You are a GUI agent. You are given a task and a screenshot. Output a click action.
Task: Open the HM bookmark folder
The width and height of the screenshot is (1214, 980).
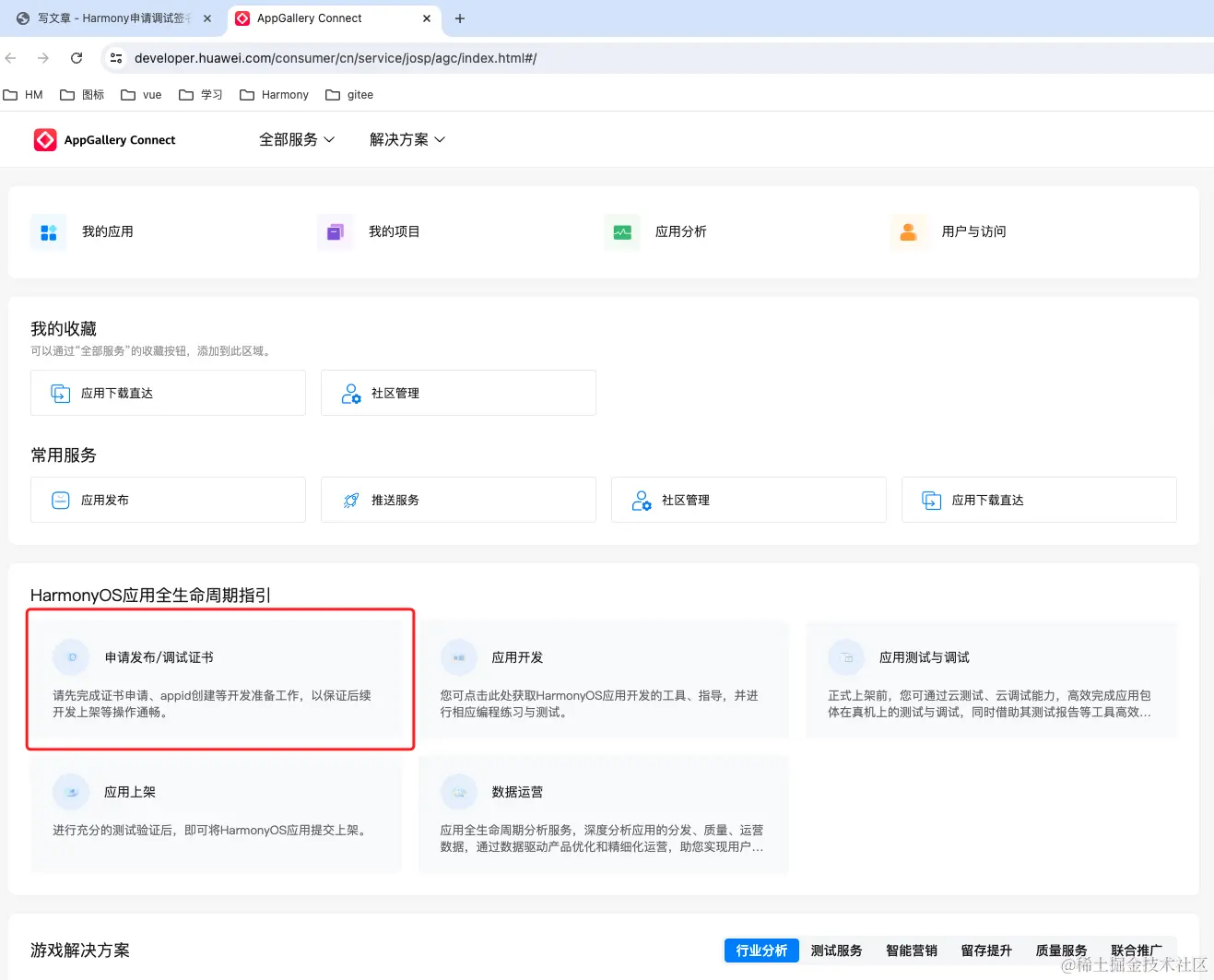coord(24,95)
